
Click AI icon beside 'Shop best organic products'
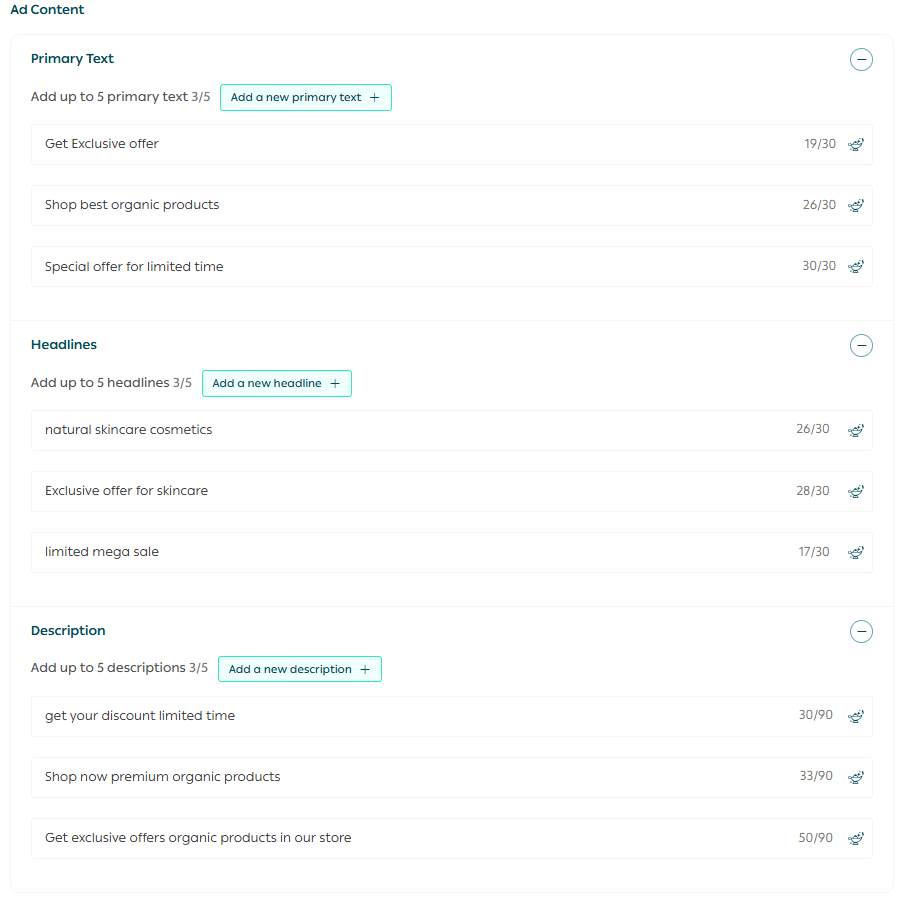pyautogui.click(x=856, y=206)
